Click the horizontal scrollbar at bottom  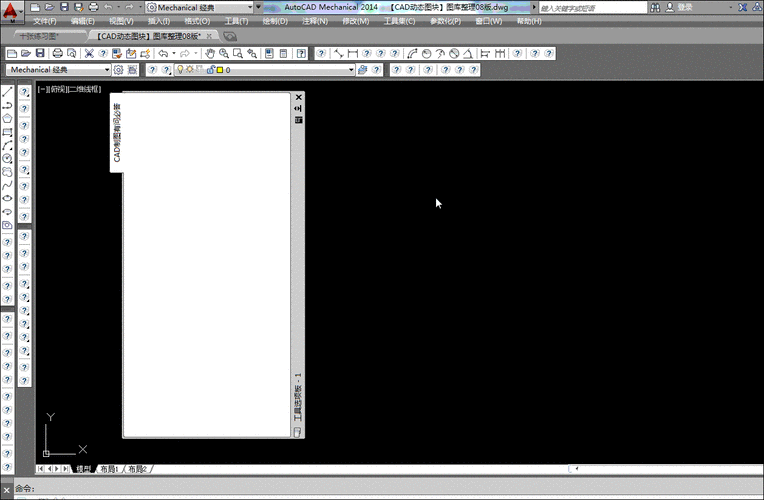coord(660,469)
